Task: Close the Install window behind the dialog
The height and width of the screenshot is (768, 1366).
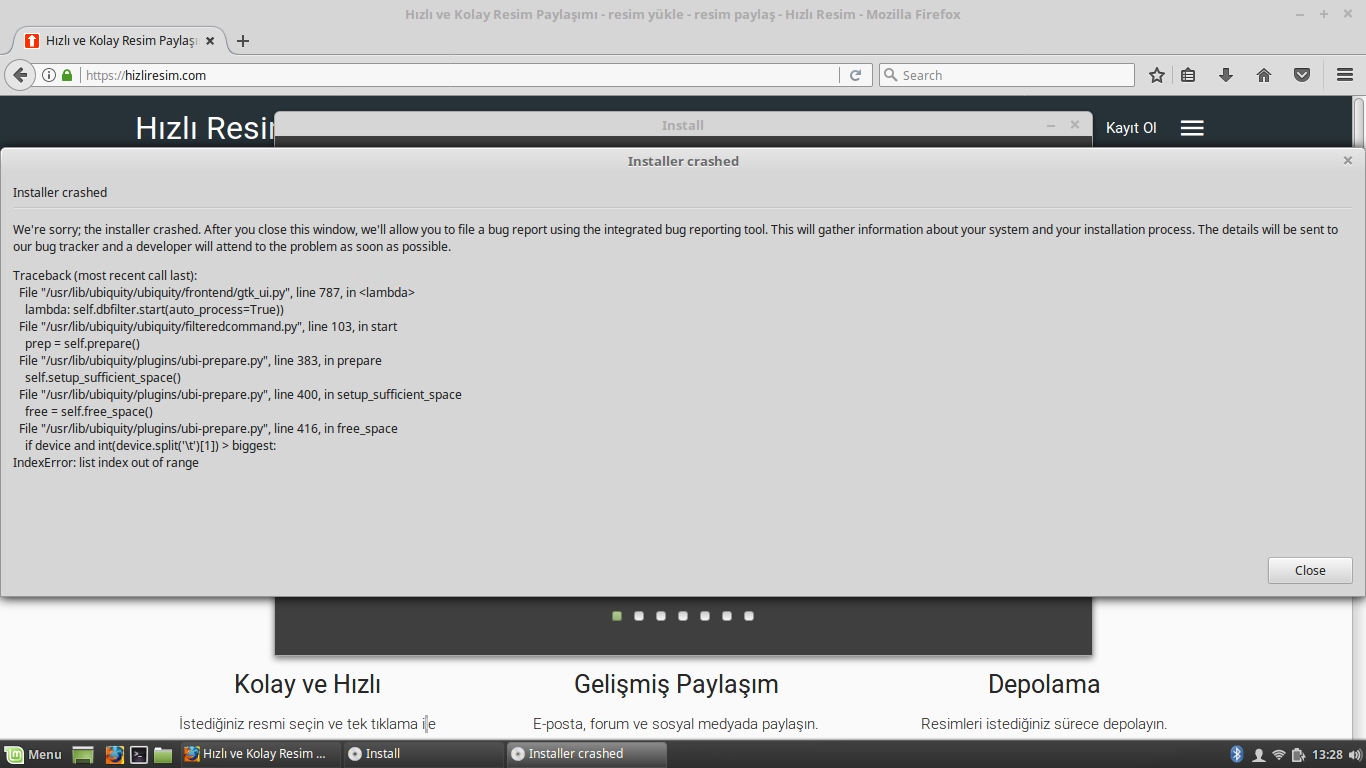Action: pos(1075,125)
